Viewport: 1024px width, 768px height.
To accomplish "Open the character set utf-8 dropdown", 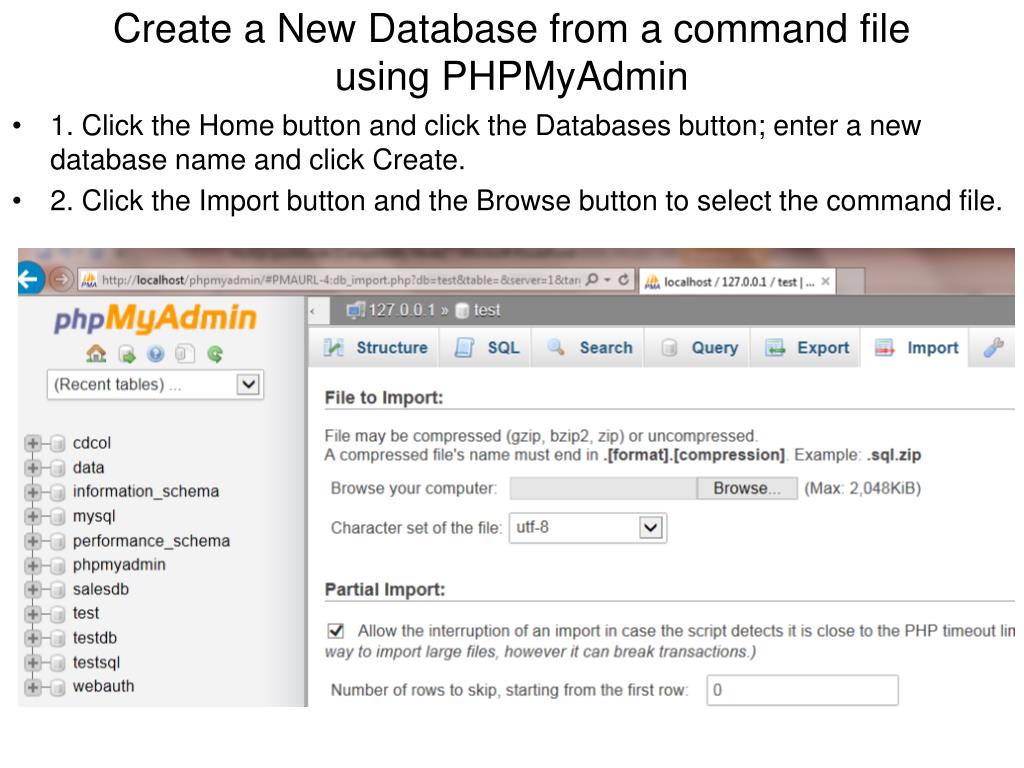I will pyautogui.click(x=588, y=528).
